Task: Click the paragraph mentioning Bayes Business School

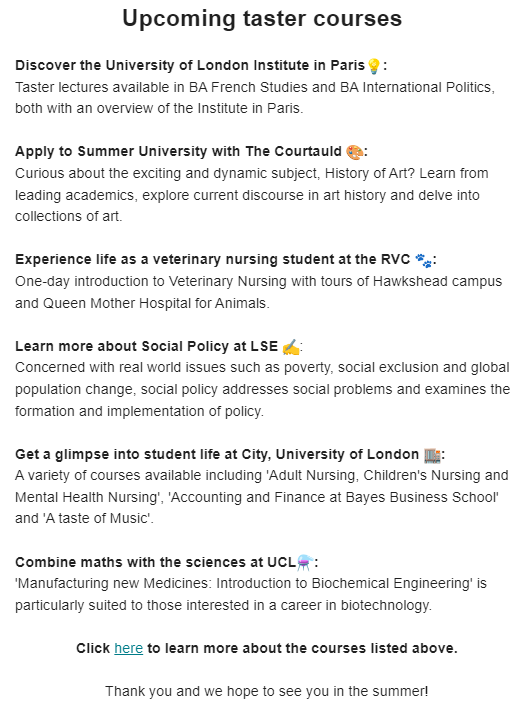Action: tap(262, 497)
